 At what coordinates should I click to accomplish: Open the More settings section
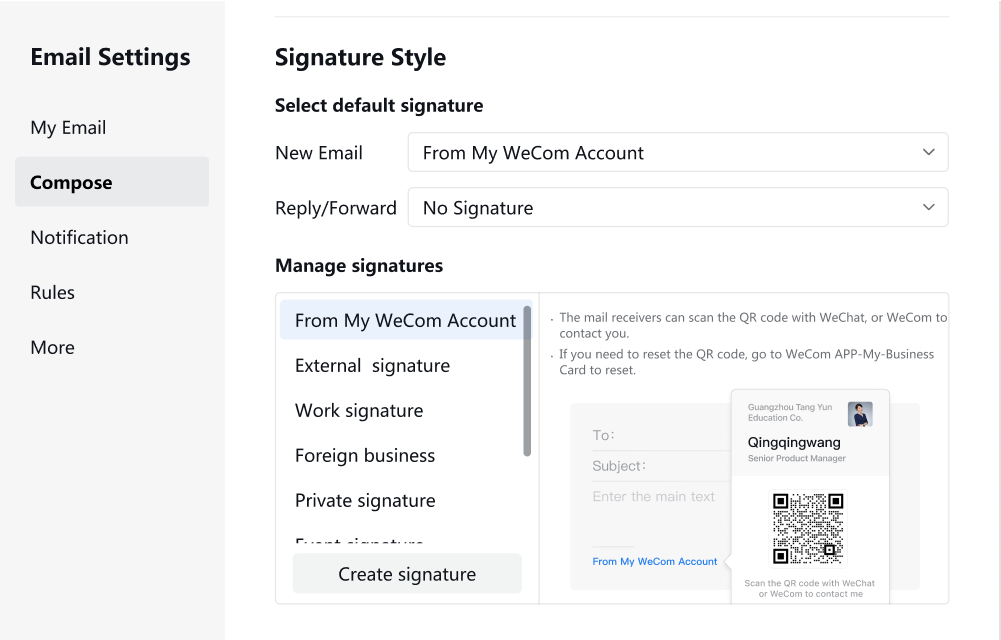click(x=52, y=347)
